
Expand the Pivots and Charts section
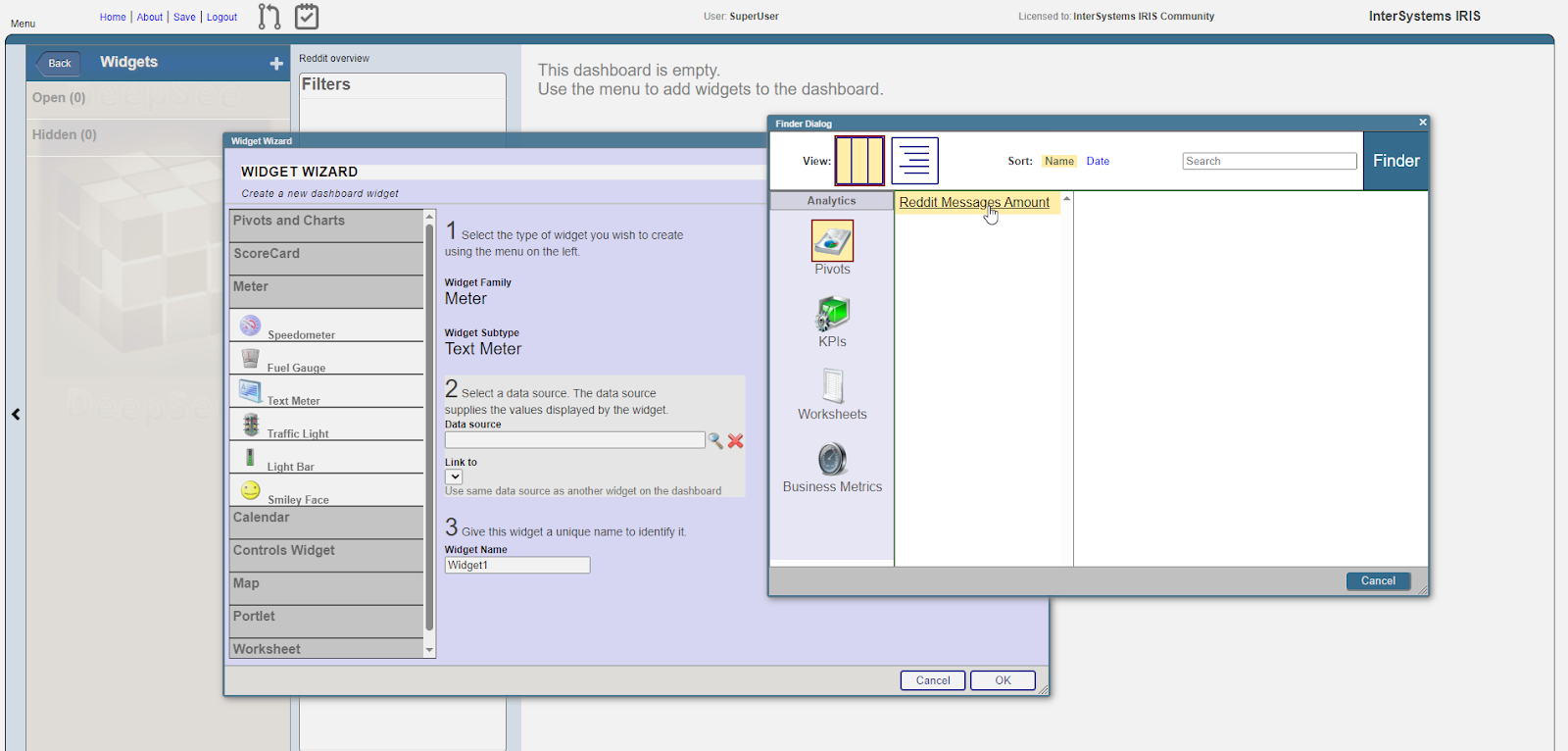point(326,222)
